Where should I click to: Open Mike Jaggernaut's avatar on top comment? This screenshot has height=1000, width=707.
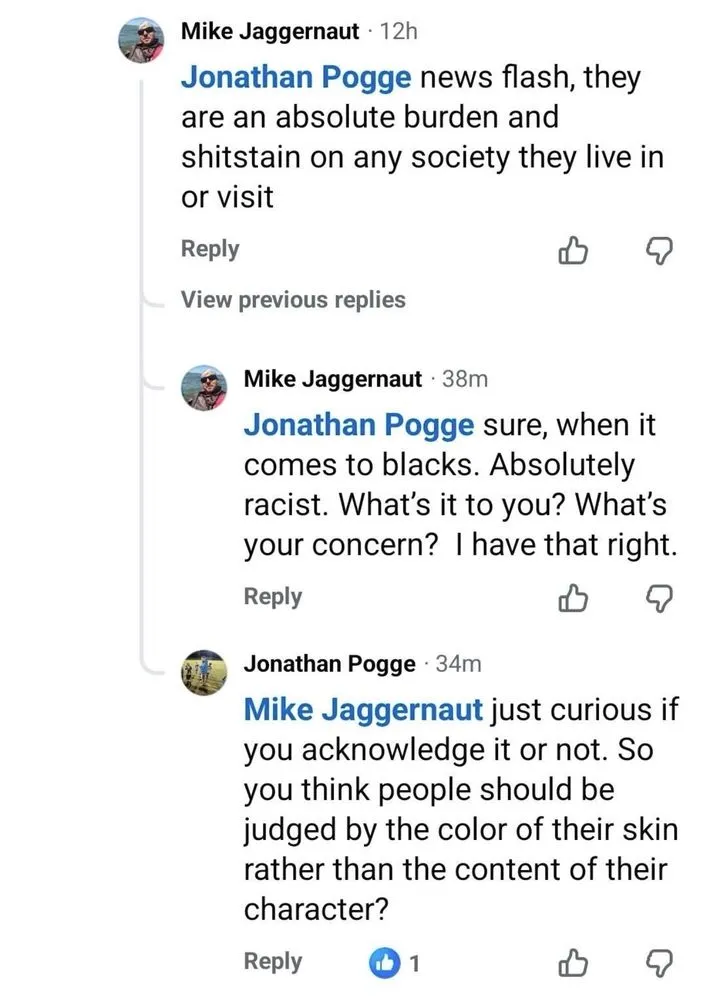tap(143, 41)
